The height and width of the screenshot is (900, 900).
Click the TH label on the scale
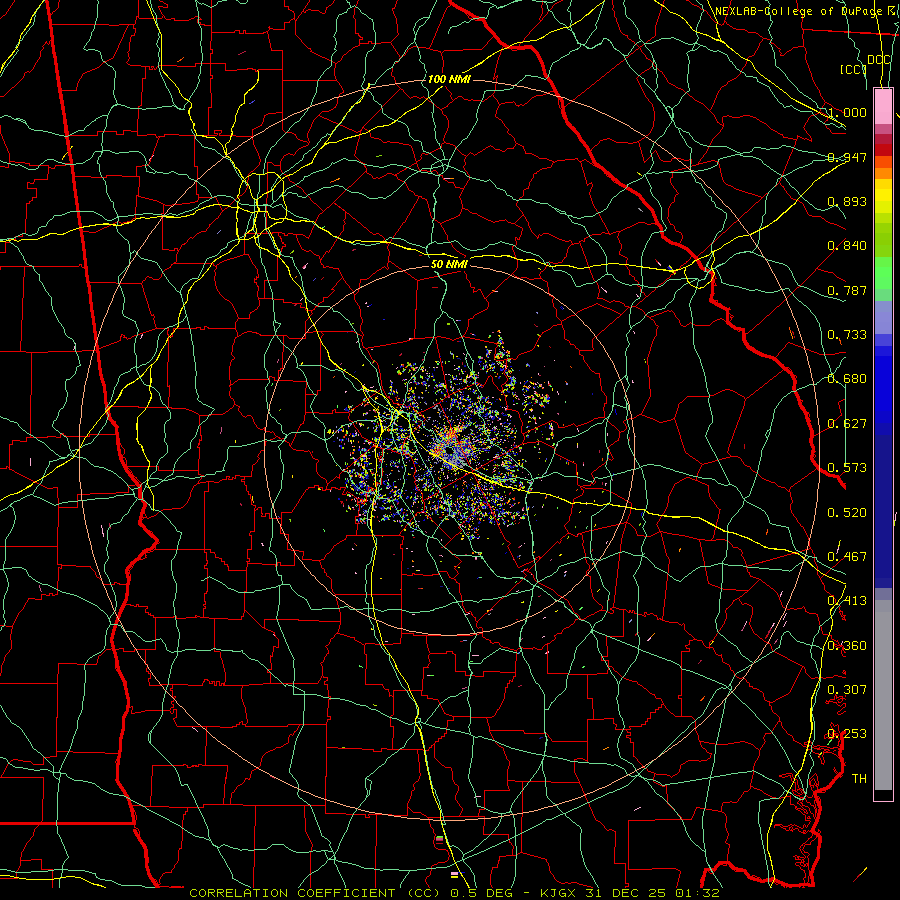(859, 778)
